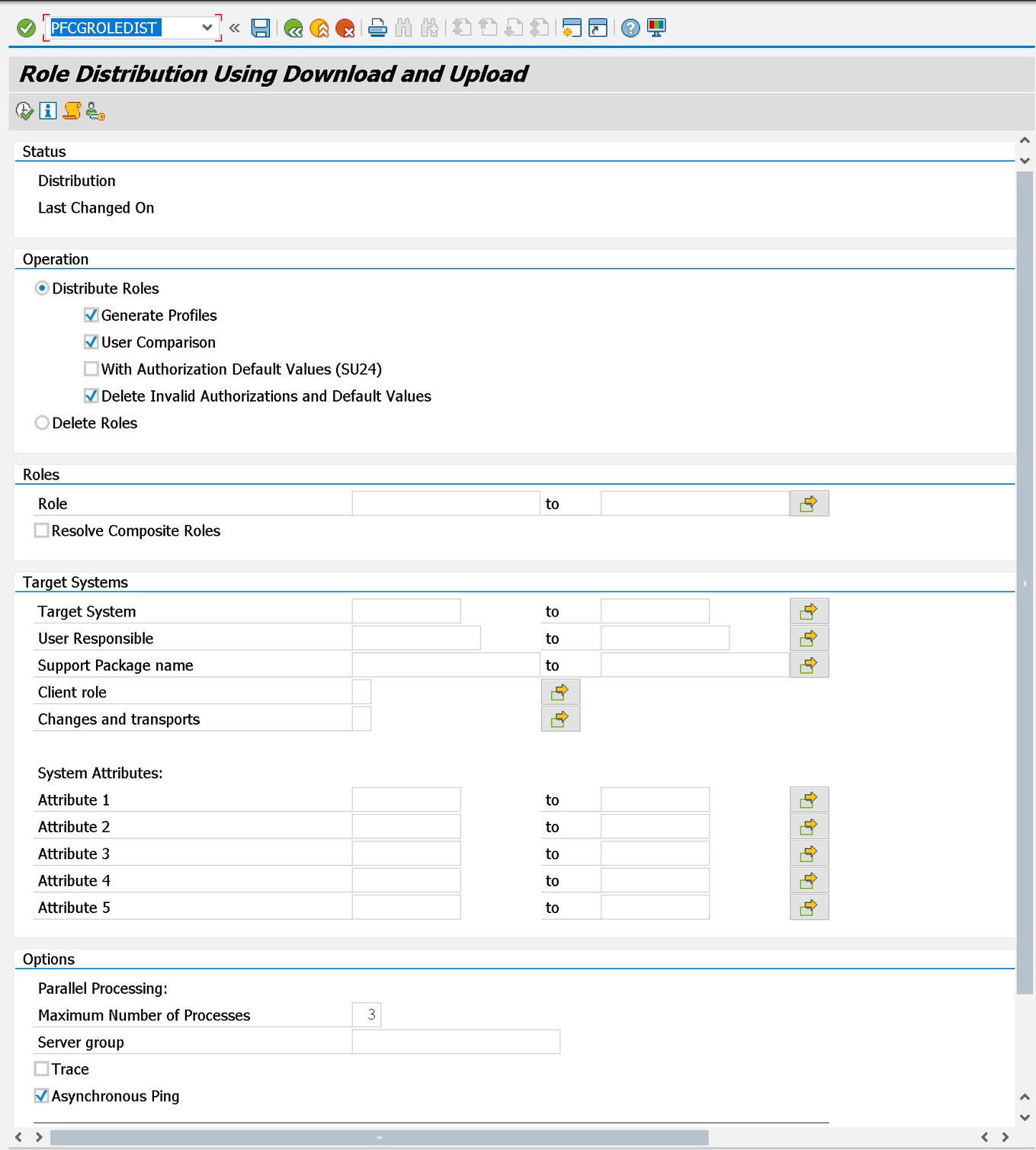The image size is (1036, 1150).
Task: Confirm with the green checkmark Enter icon
Action: point(25,27)
